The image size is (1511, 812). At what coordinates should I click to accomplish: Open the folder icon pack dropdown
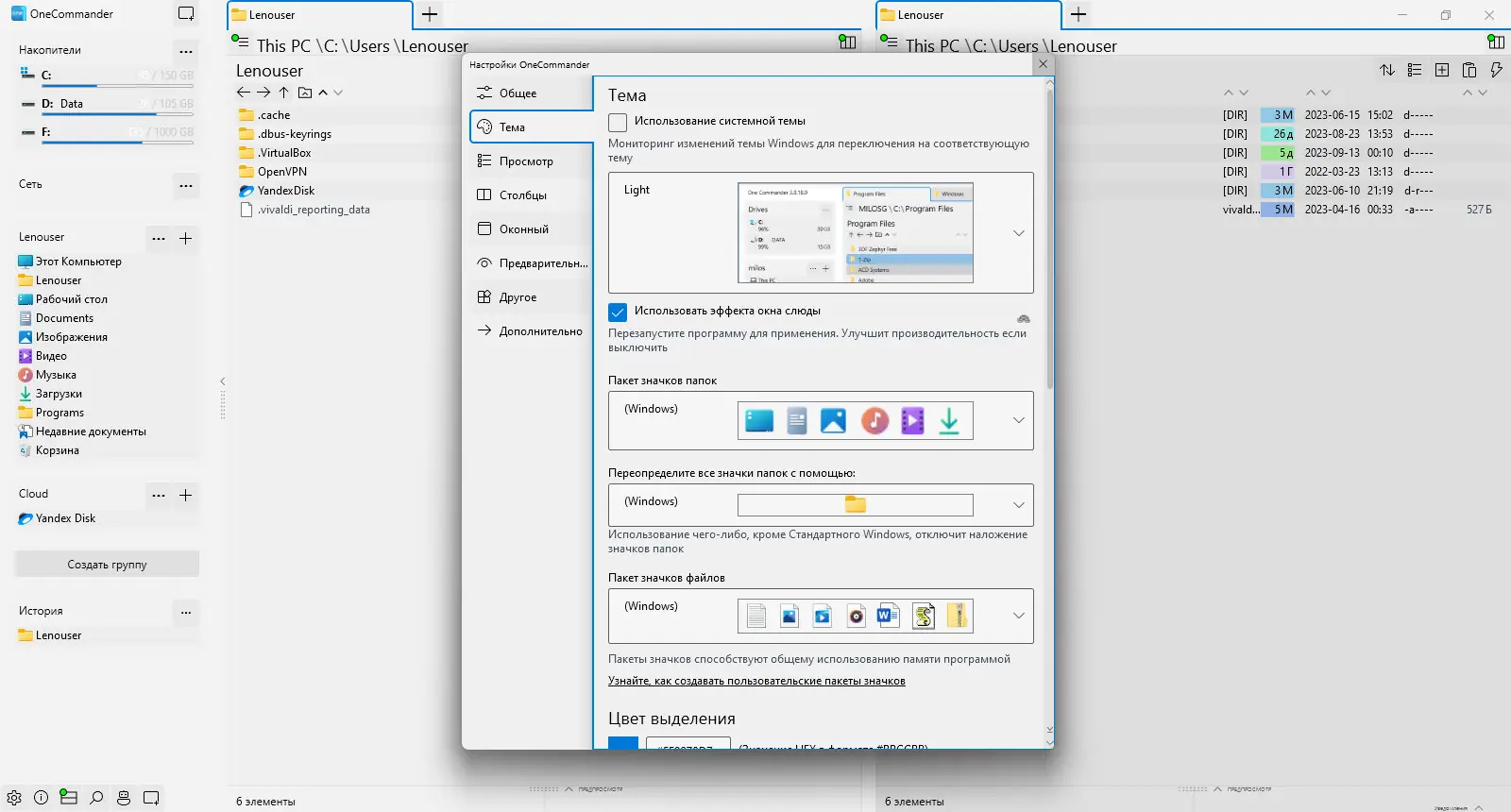(1019, 420)
